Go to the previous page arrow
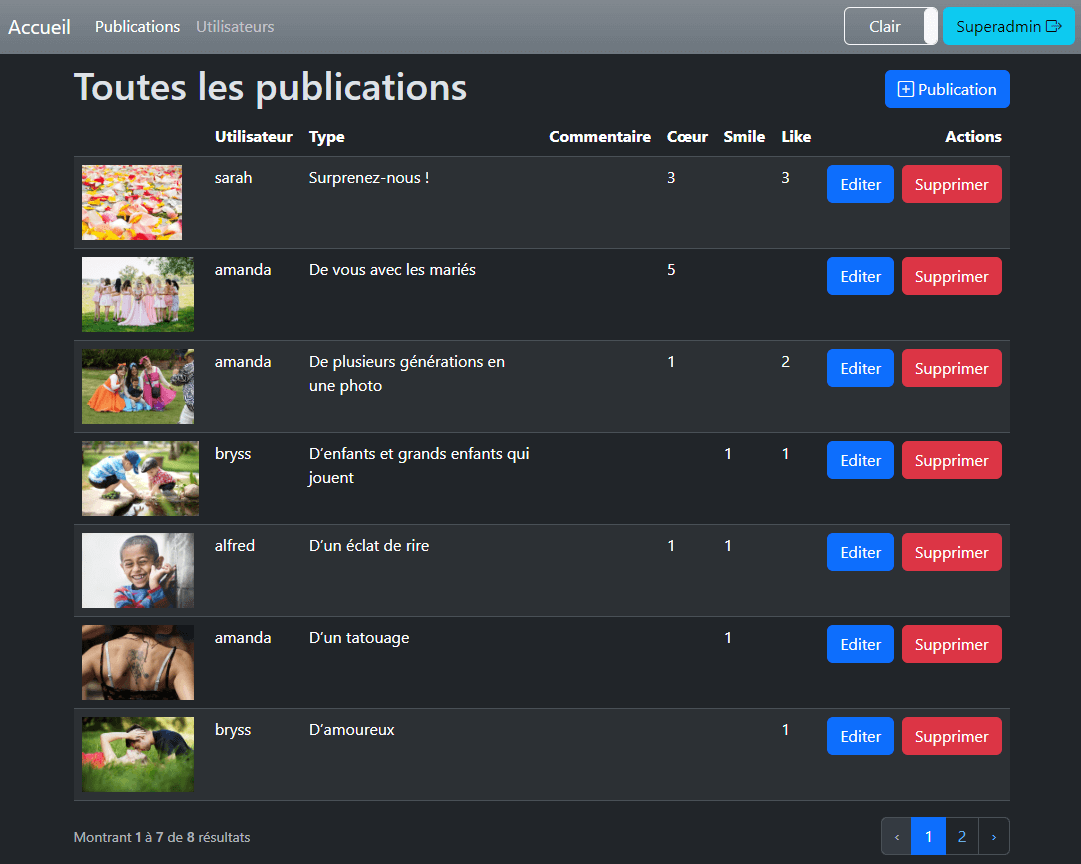Viewport: 1081px width, 864px height. [896, 836]
